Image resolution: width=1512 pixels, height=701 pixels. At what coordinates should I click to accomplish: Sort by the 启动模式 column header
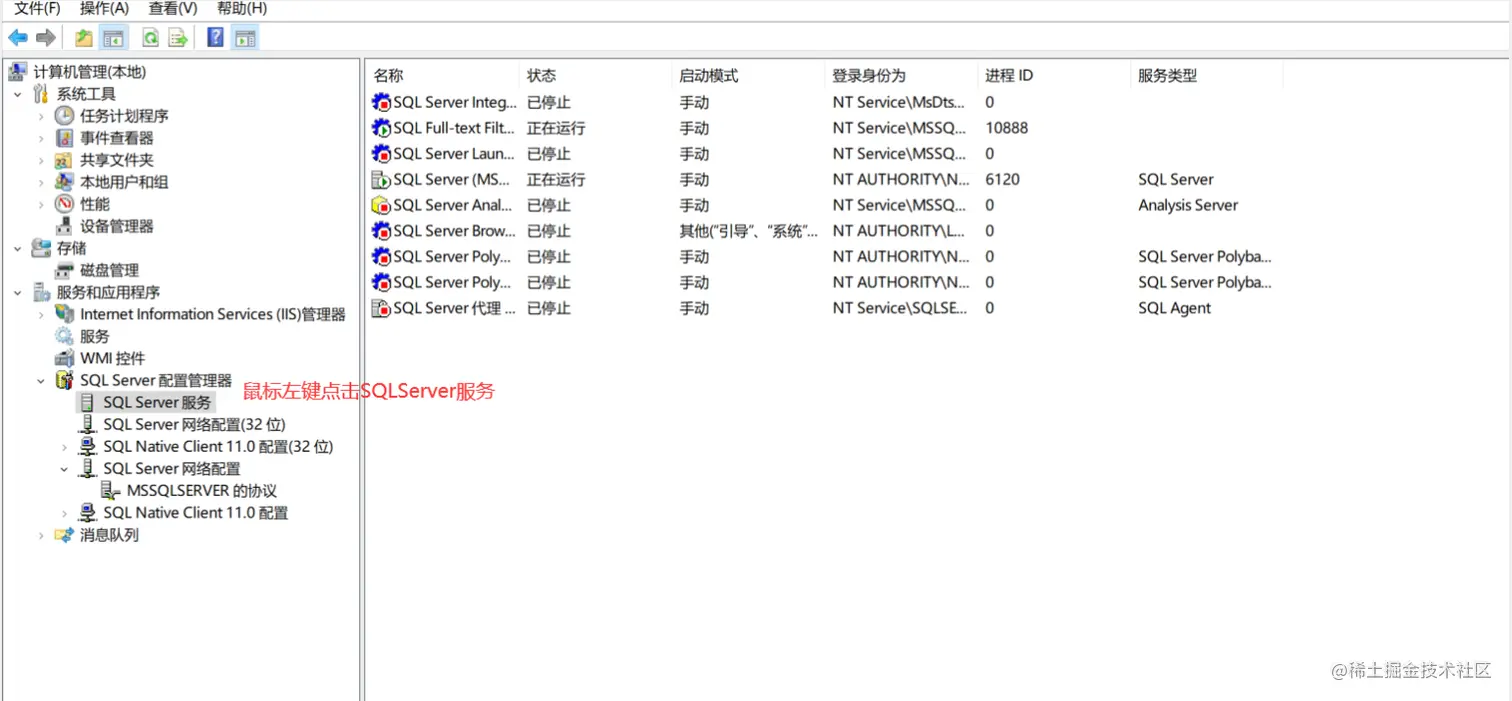point(749,75)
